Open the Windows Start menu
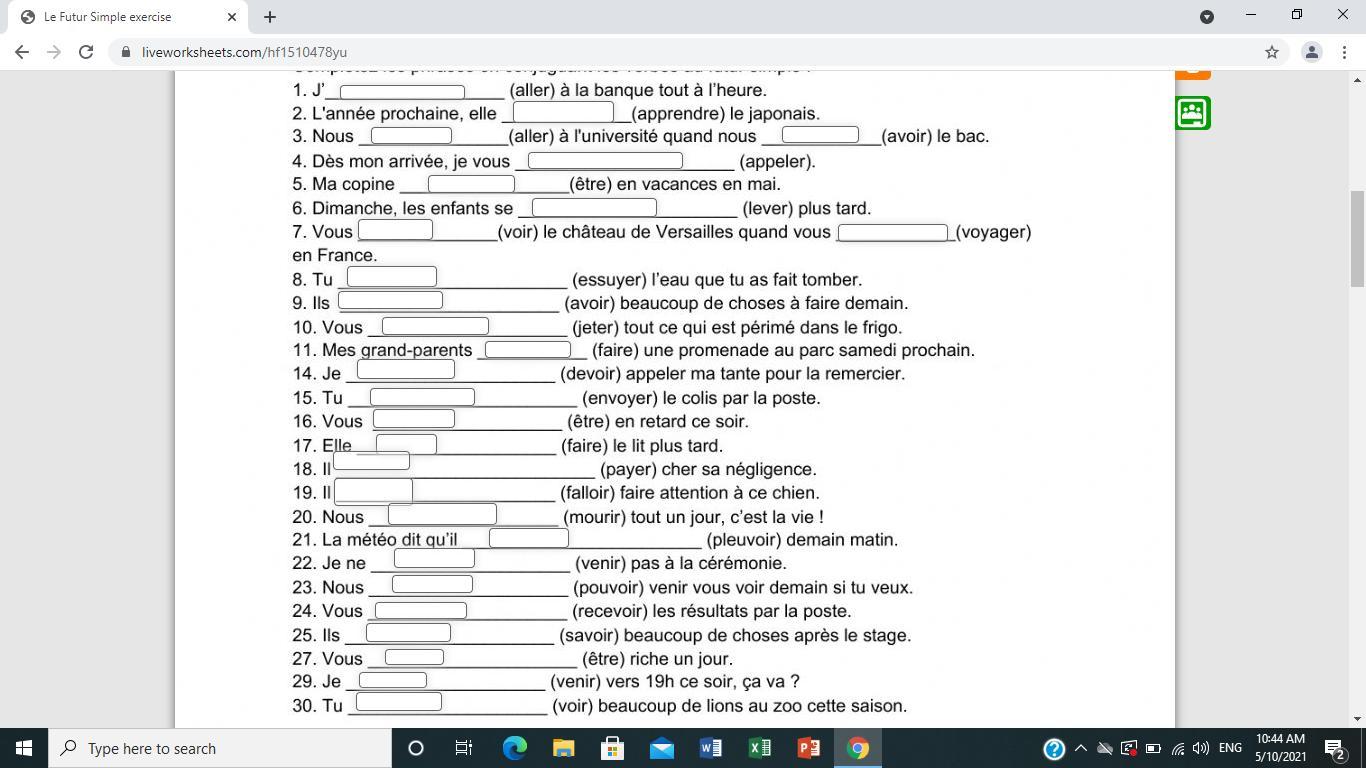Image resolution: width=1366 pixels, height=768 pixels. click(23, 748)
